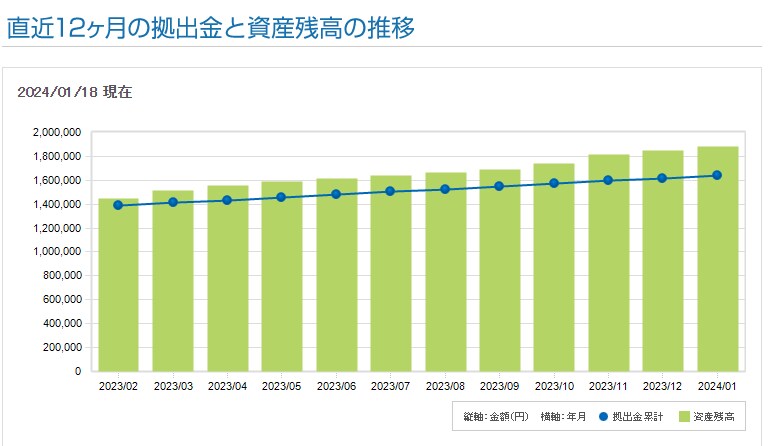Click the 2024/01 contribution data point
Screen dimensions: 768x446
pos(717,175)
